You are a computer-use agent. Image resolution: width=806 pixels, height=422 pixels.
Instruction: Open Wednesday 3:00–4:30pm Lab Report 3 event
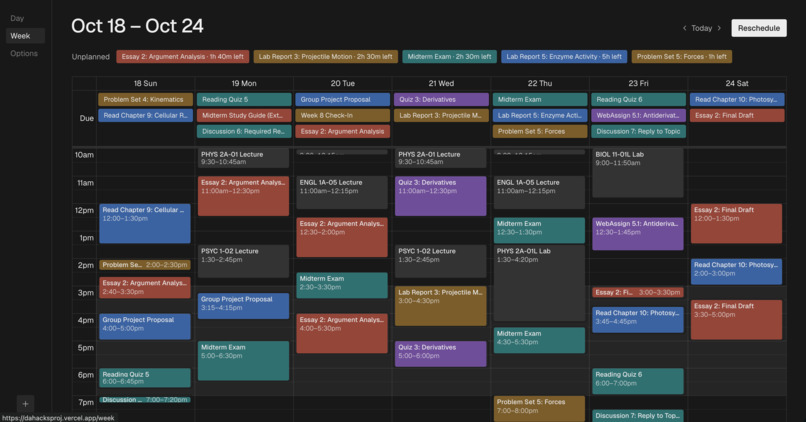click(x=441, y=306)
